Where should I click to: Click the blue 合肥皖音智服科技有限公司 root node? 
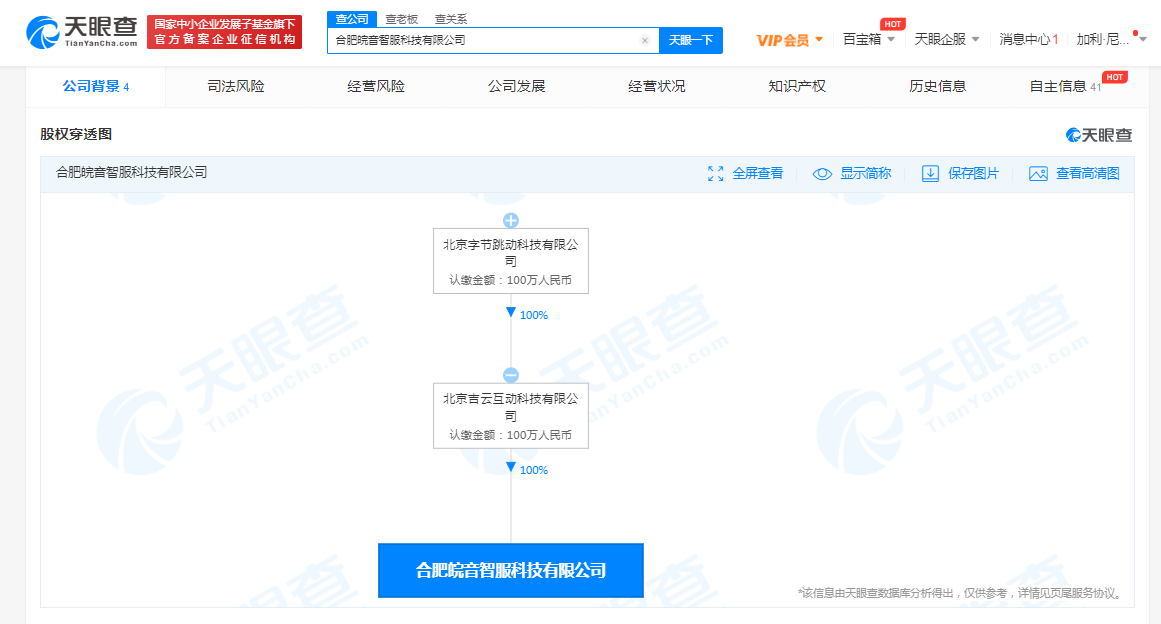click(511, 571)
